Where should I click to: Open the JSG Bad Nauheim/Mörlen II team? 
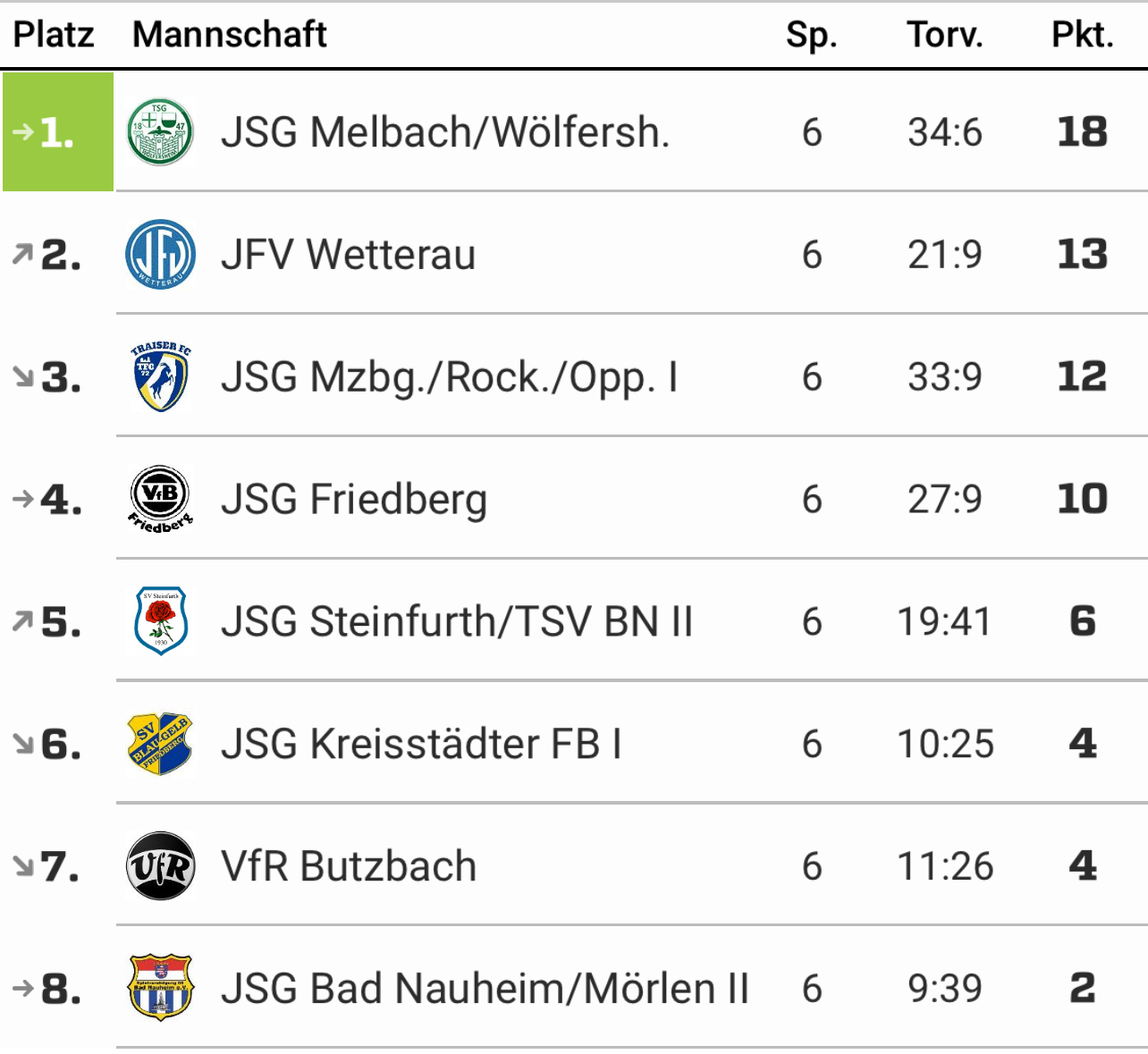click(x=485, y=988)
